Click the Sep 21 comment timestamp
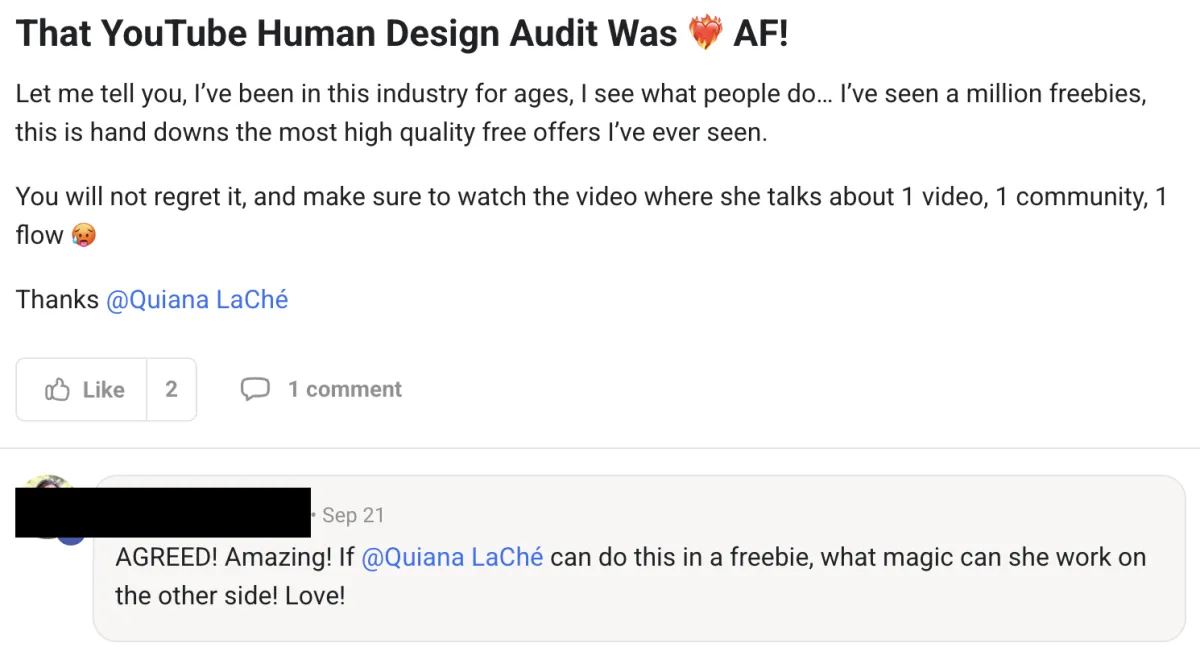 tap(353, 515)
